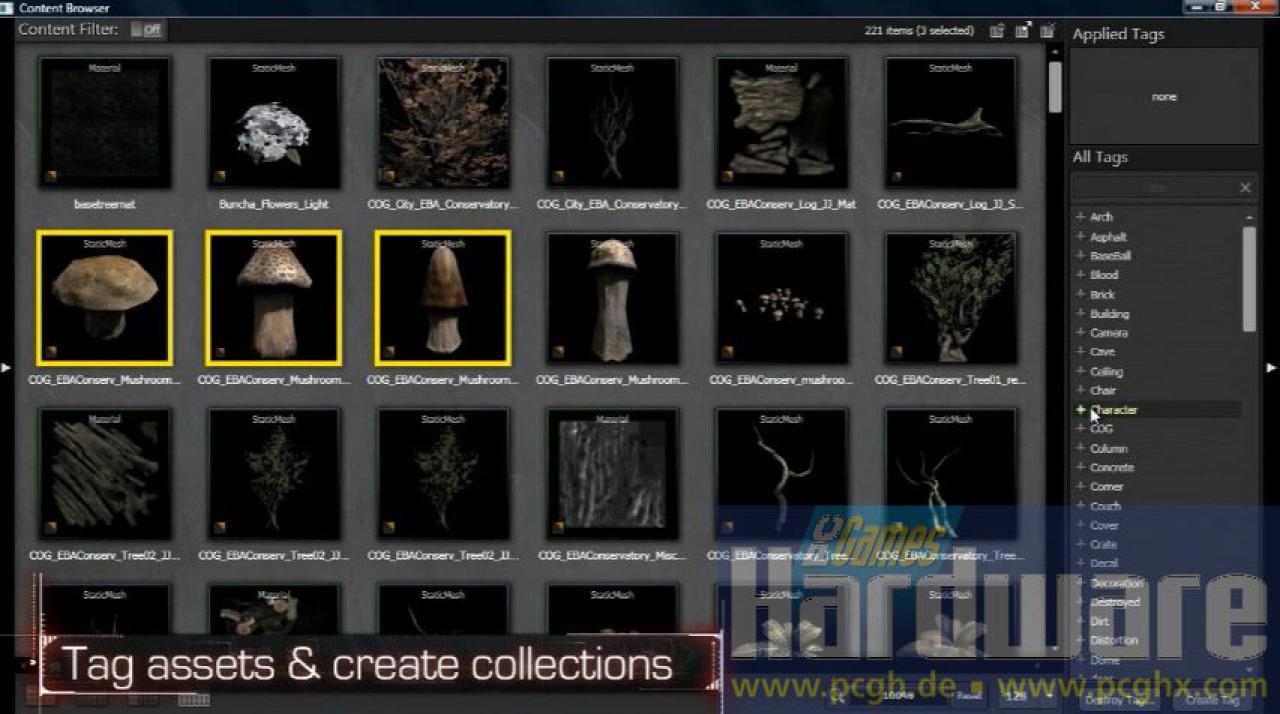This screenshot has height=714, width=1280.
Task: Select the unselected tall mushroom thumbnail
Action: [612, 298]
